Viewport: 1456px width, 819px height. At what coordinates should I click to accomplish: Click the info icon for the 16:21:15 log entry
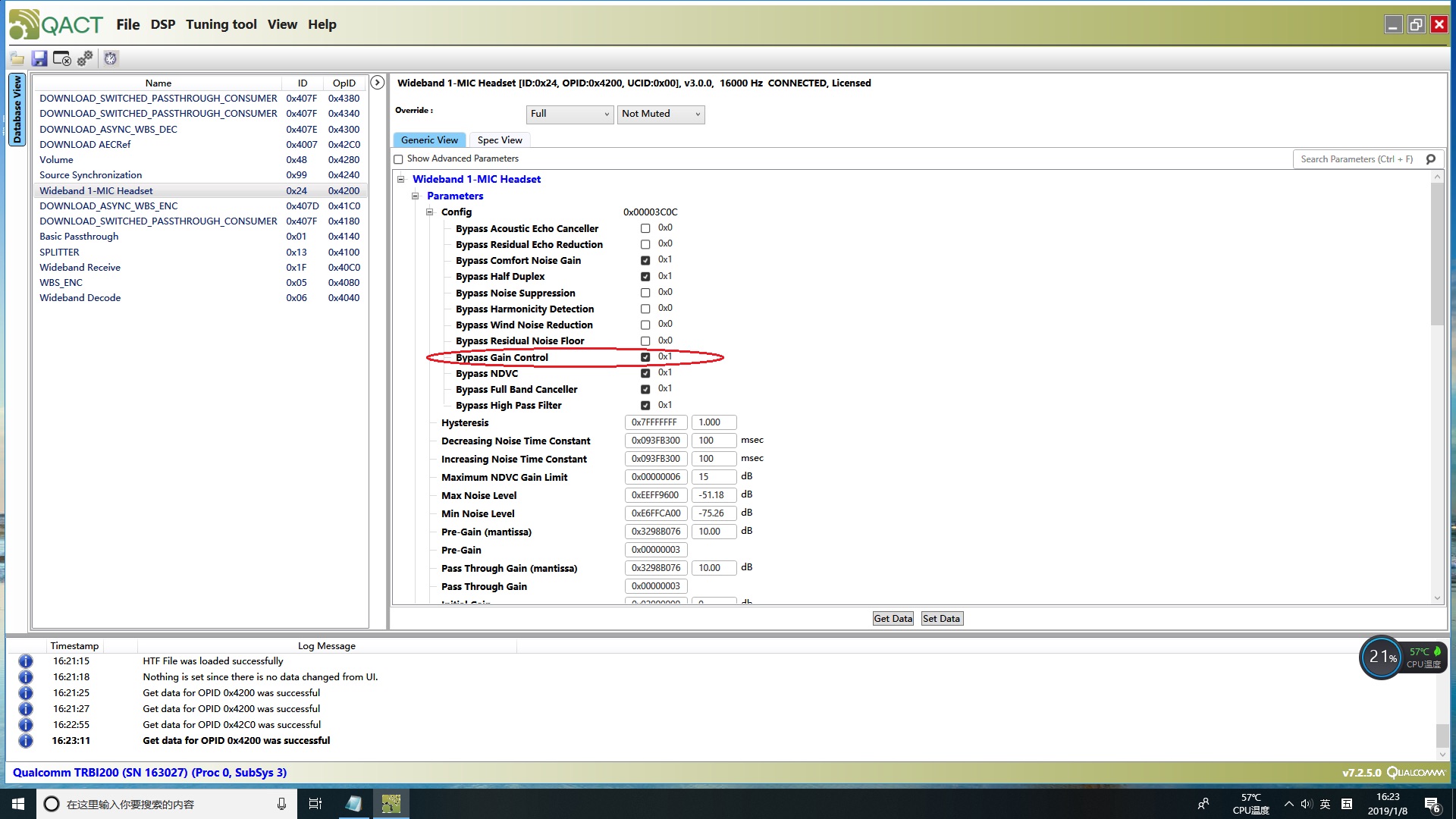click(26, 661)
